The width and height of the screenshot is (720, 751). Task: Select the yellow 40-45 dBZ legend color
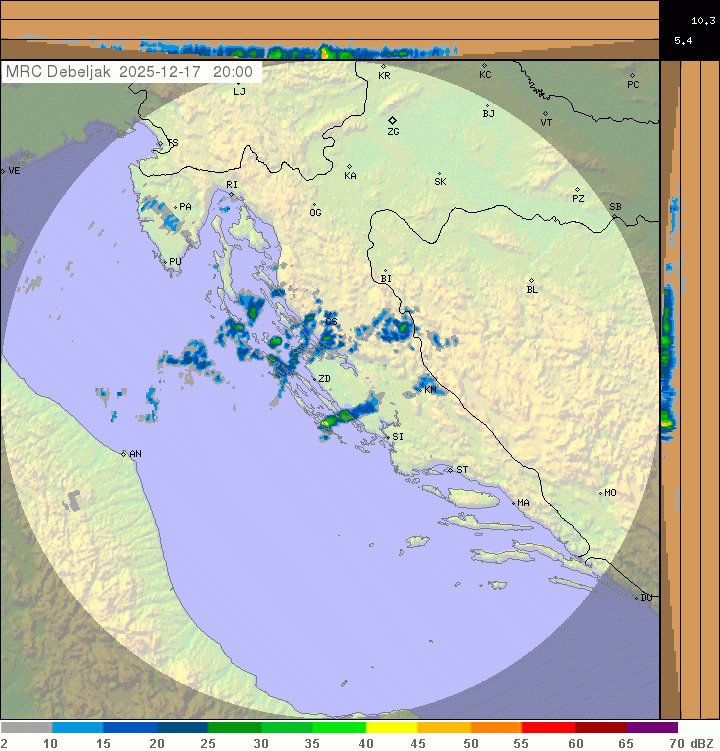pyautogui.click(x=391, y=728)
